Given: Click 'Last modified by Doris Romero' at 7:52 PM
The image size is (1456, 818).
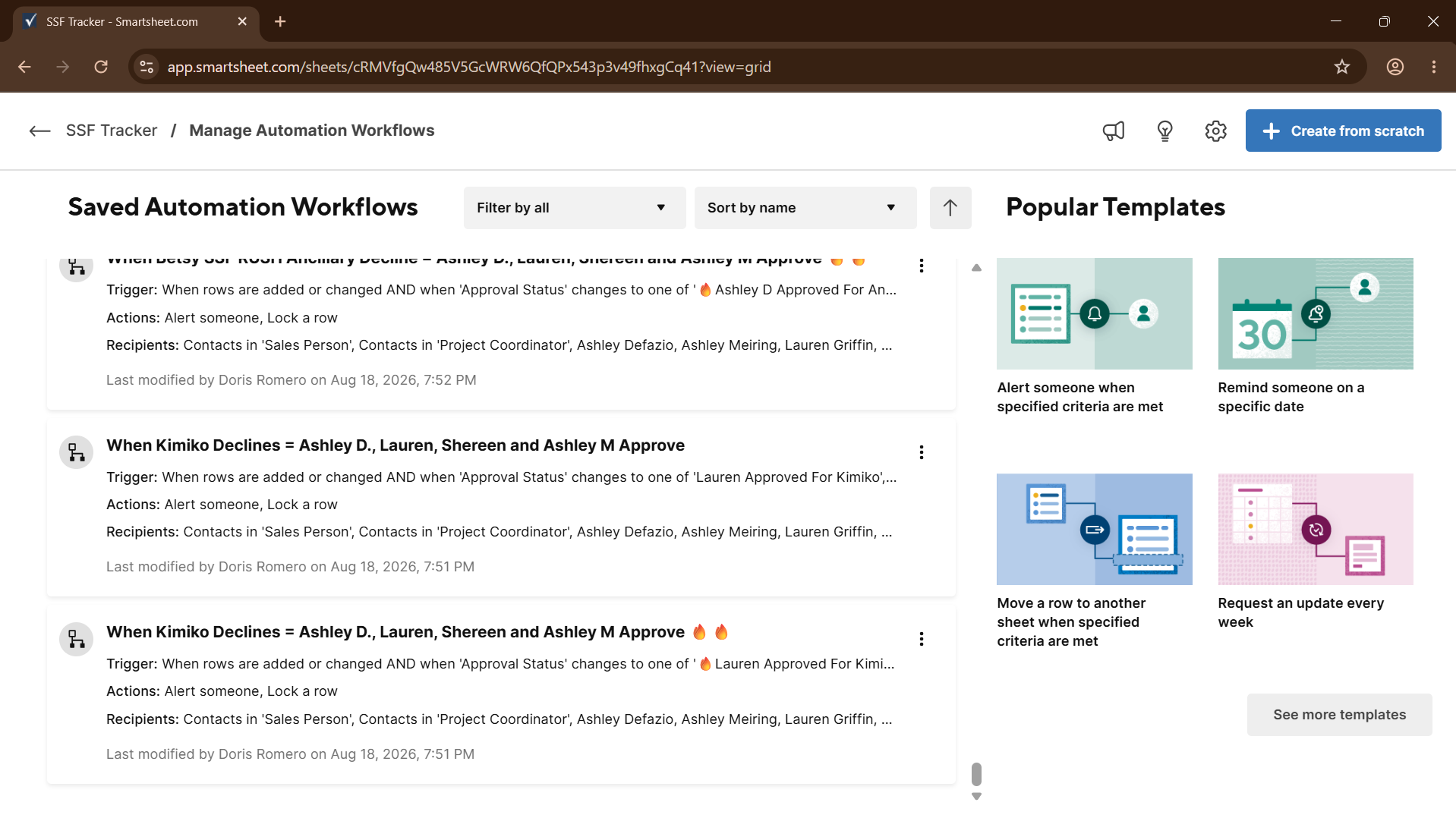Looking at the screenshot, I should pos(292,380).
